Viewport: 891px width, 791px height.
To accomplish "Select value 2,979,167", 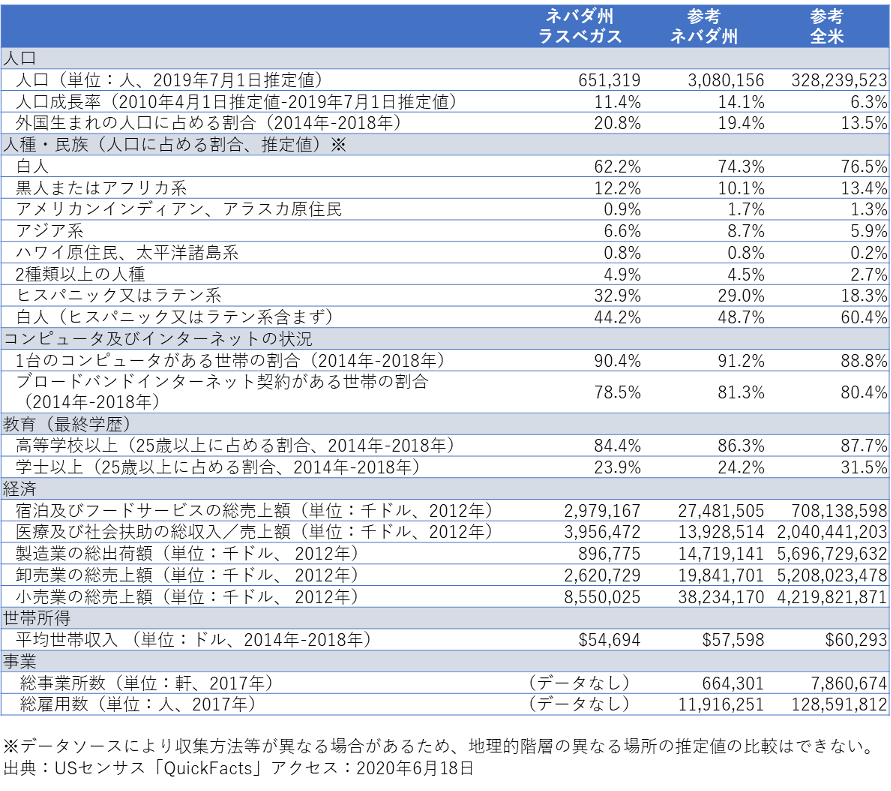I will tap(602, 511).
